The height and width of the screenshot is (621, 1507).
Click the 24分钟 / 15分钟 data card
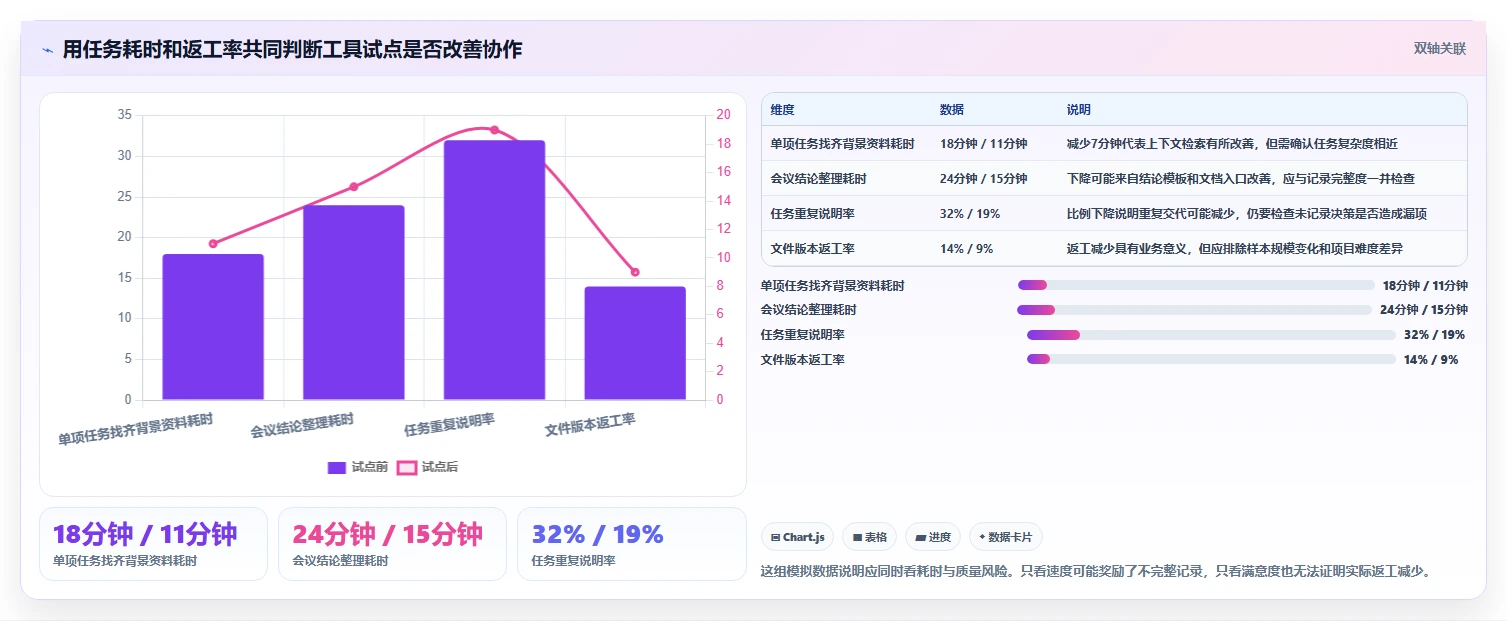coord(392,544)
